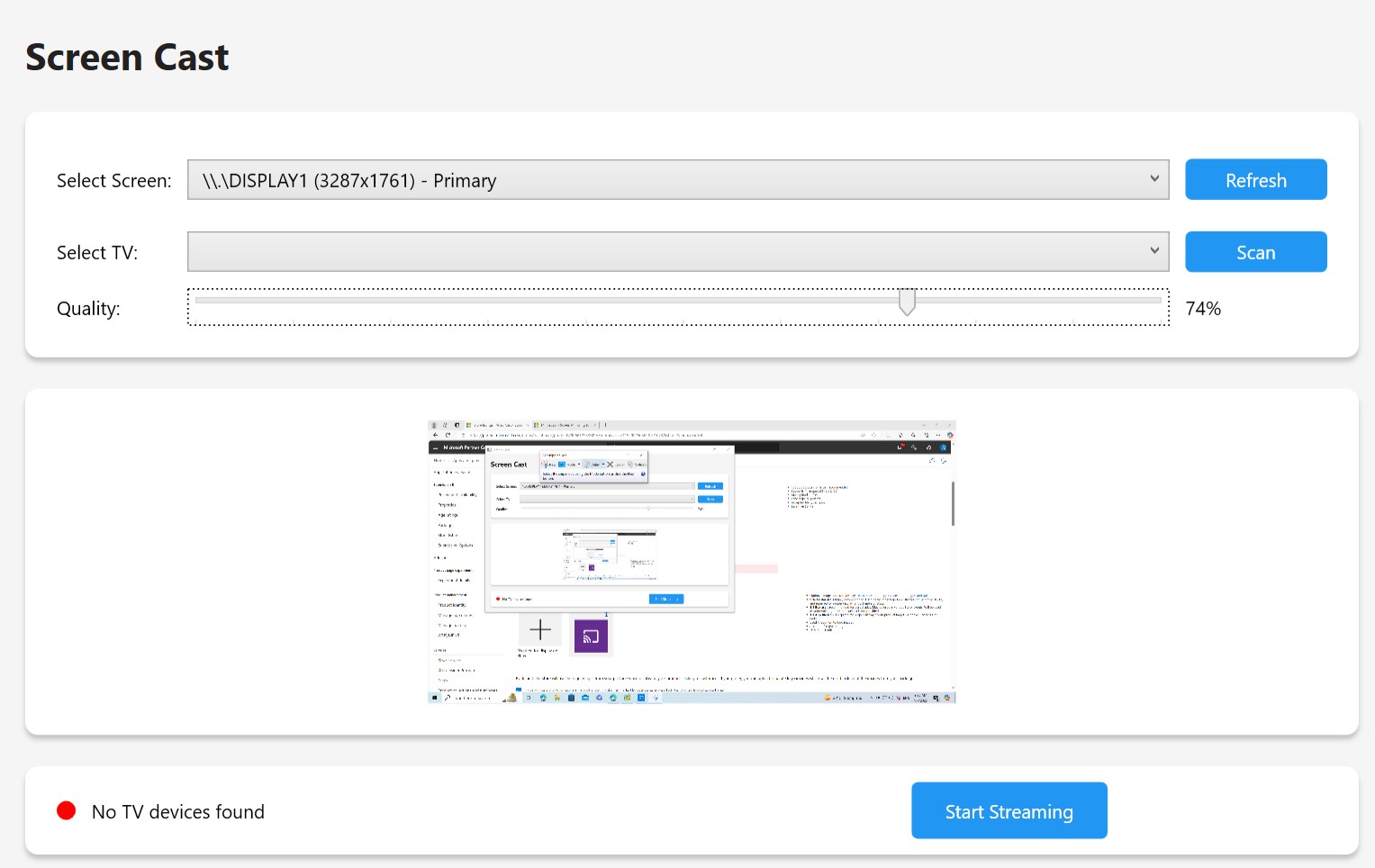1375x868 pixels.
Task: Start streaming to the TV
Action: tap(1009, 811)
